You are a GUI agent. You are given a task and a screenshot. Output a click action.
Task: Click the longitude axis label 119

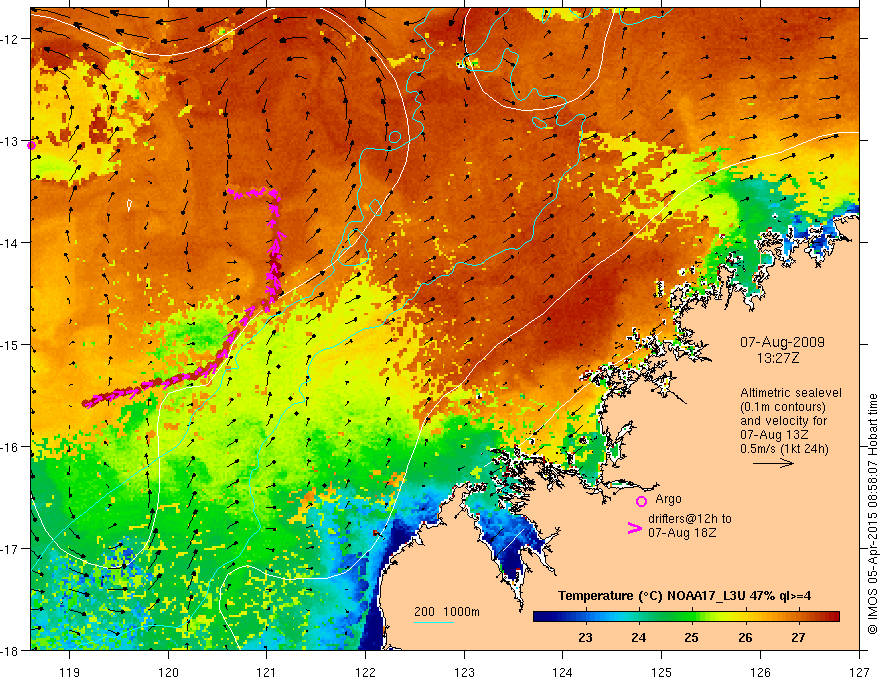coord(70,672)
